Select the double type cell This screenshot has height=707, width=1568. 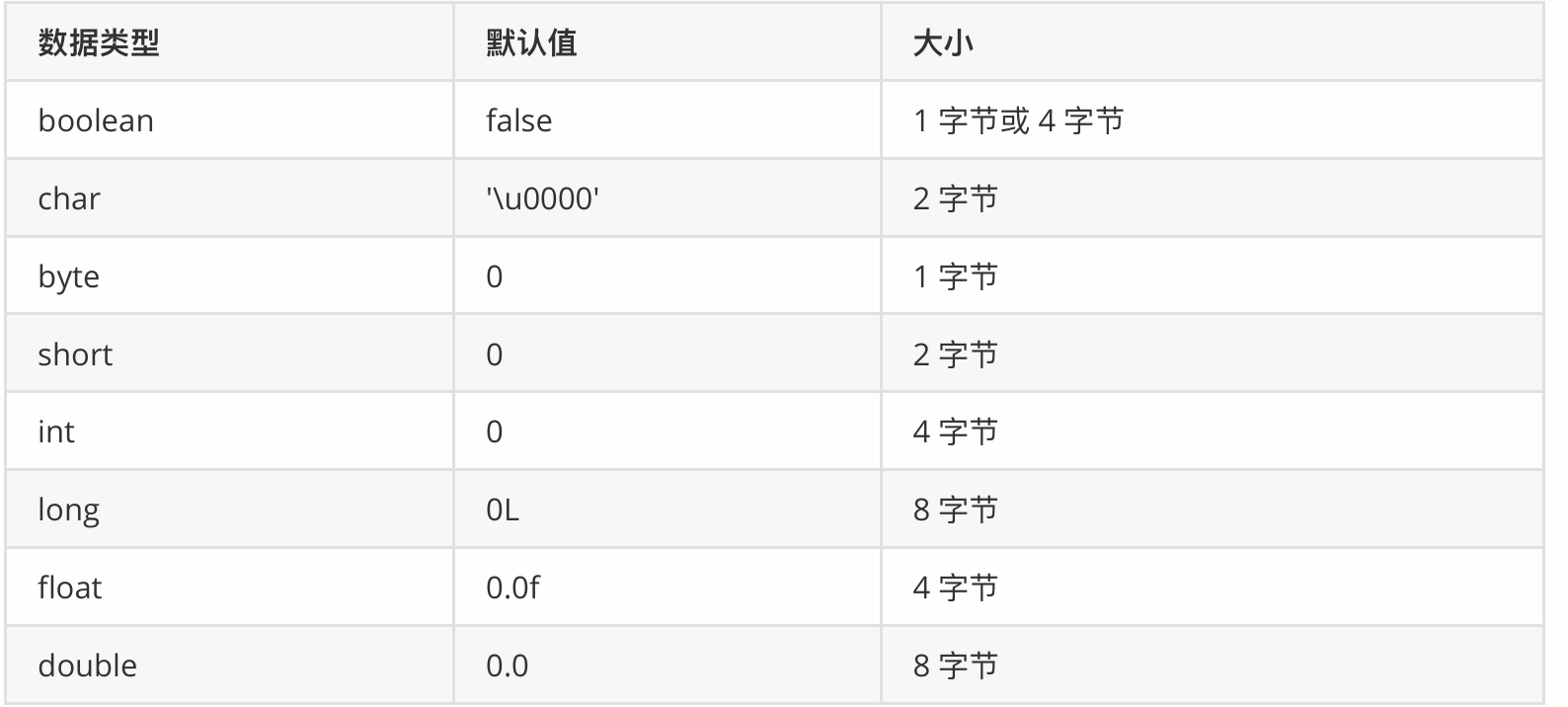tap(88, 666)
